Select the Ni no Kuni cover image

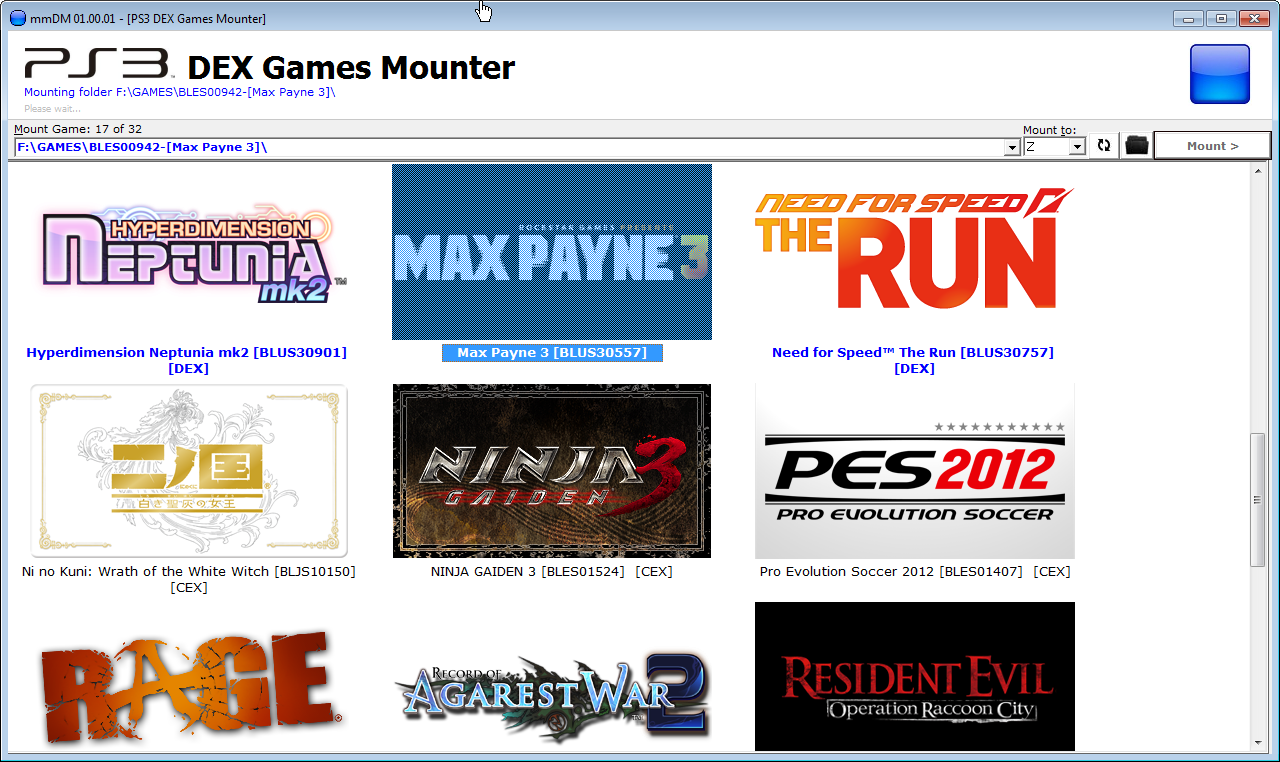189,471
